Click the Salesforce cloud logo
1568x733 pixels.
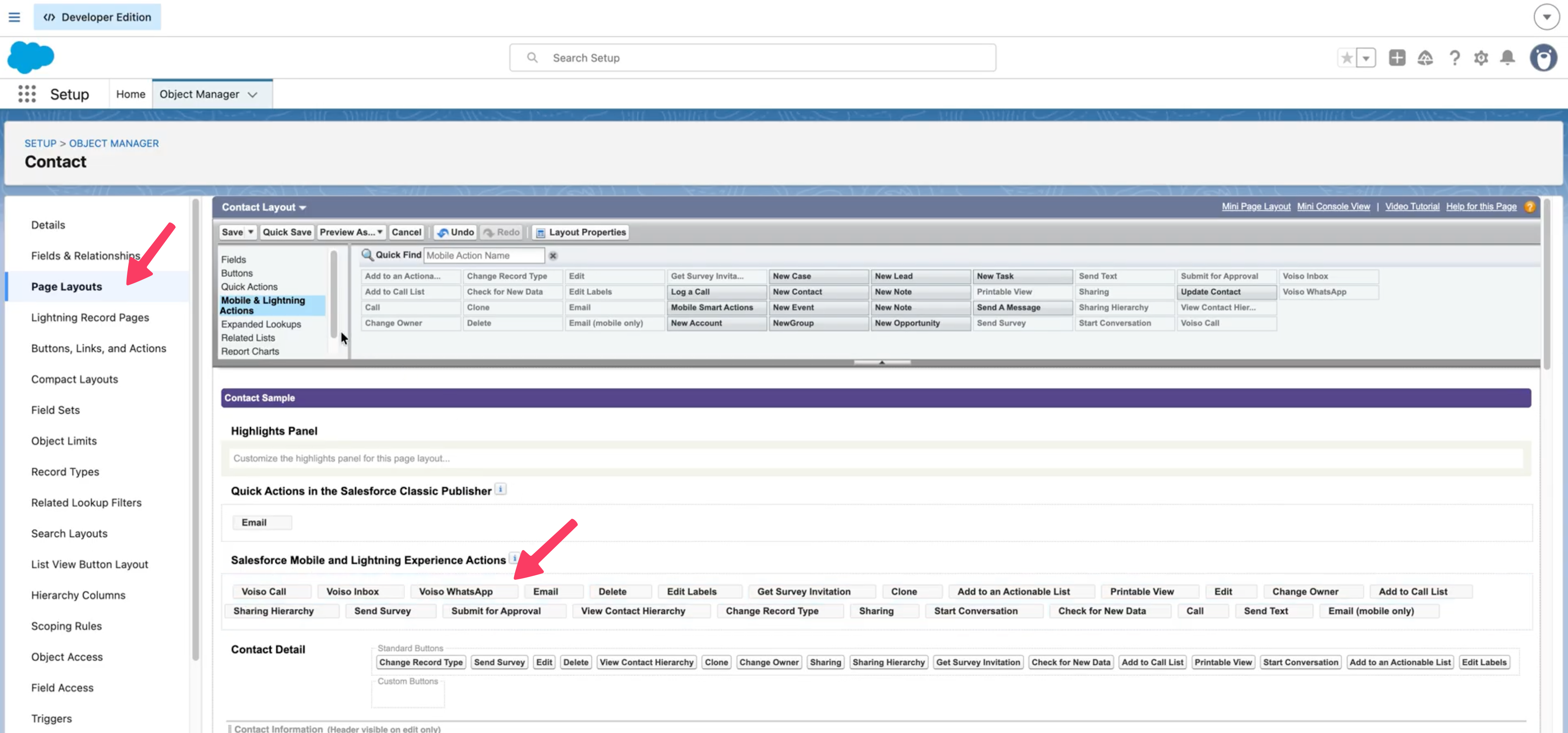(31, 57)
